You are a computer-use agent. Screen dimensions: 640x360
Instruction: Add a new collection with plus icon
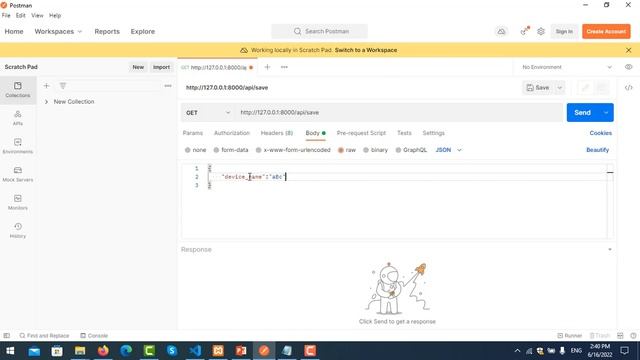coord(47,86)
